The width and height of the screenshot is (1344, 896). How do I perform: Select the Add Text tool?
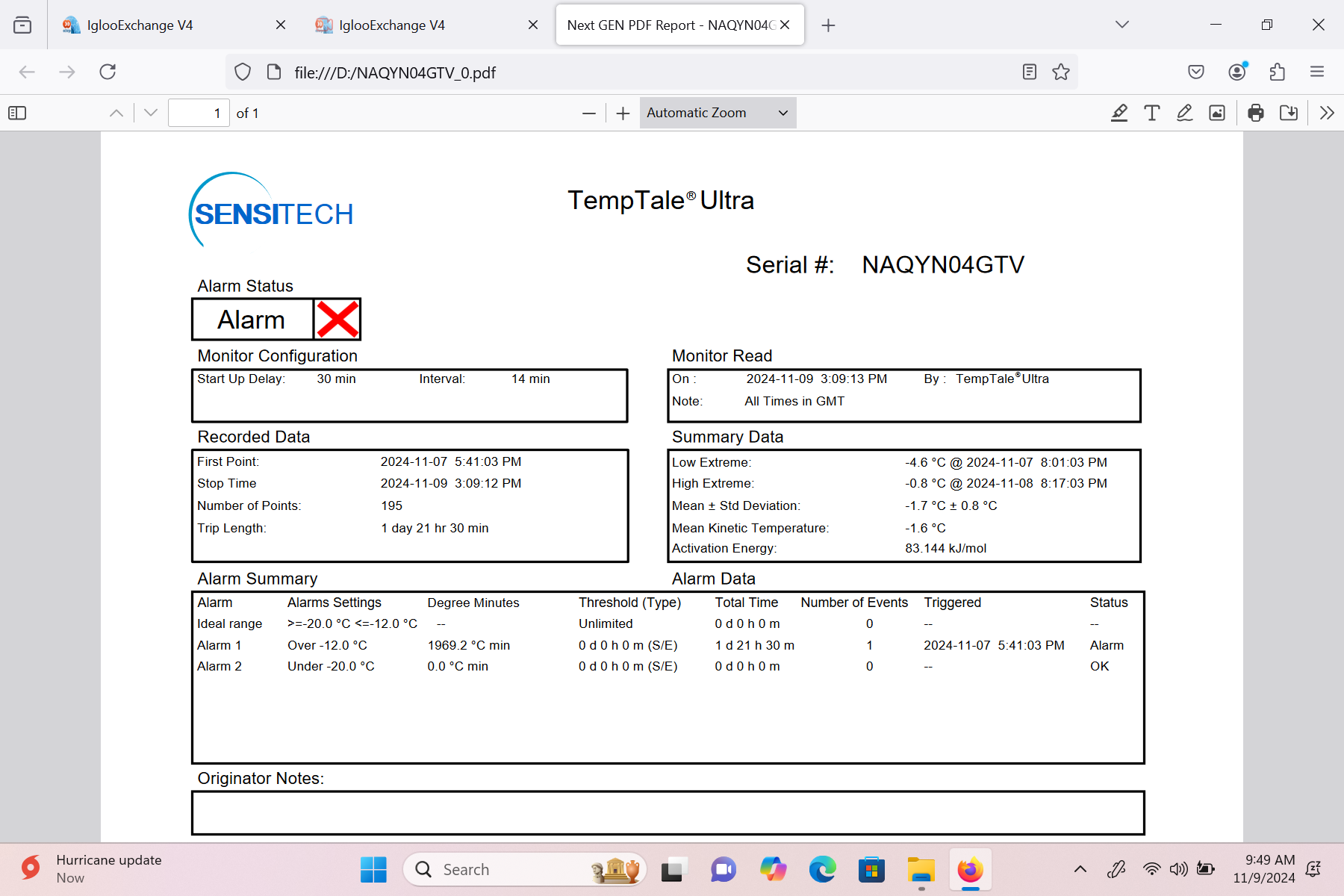tap(1151, 113)
